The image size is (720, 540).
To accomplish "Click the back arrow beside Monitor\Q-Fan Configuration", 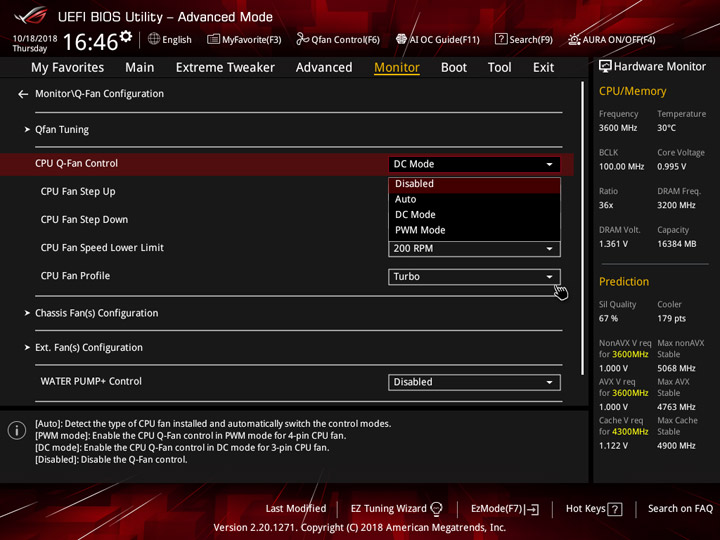I will tap(23, 94).
